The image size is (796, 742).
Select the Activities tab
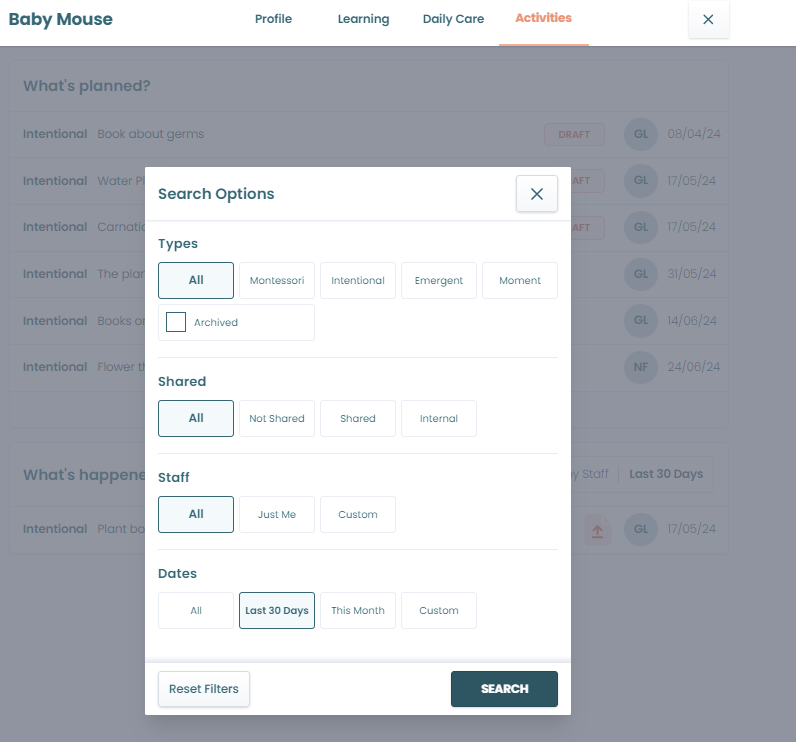click(543, 18)
